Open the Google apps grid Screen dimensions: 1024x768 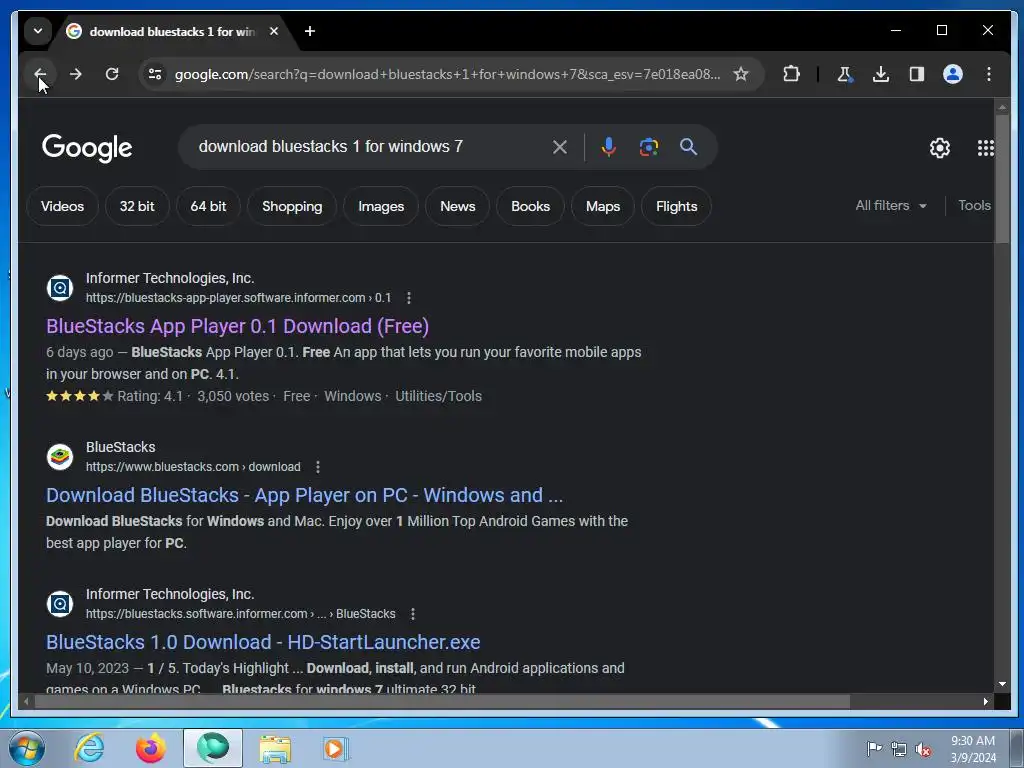985,148
